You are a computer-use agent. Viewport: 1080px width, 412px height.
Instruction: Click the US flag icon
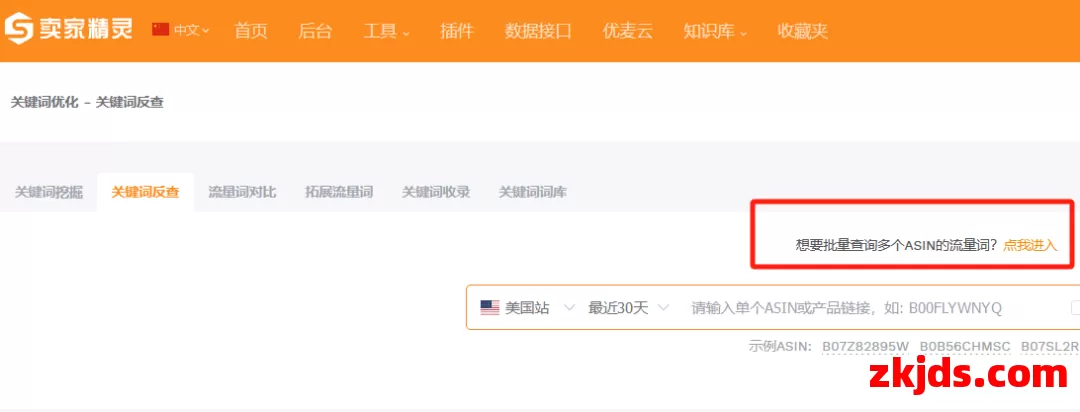pos(490,307)
